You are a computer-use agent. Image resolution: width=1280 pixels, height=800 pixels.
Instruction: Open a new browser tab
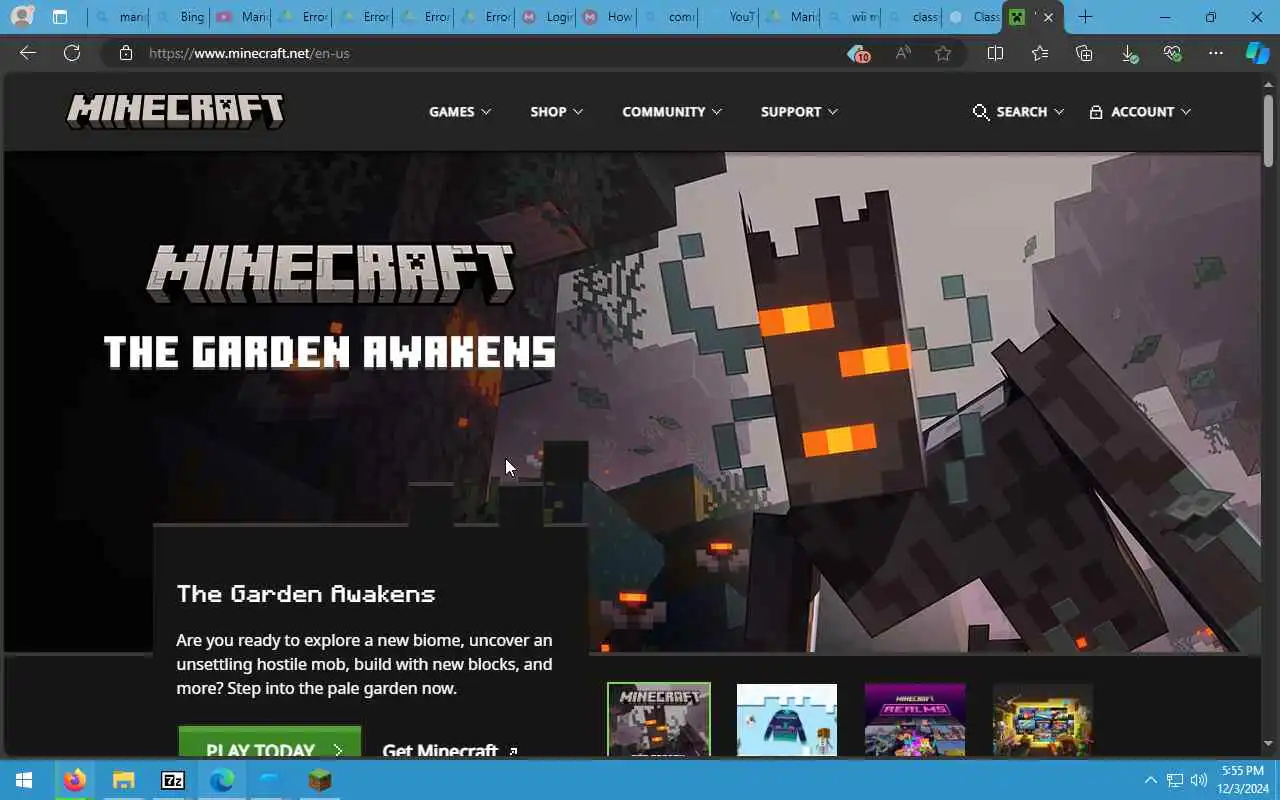(1085, 17)
